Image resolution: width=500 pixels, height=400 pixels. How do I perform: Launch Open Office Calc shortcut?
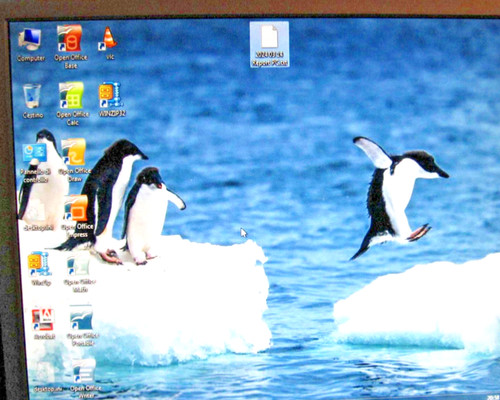coord(72,103)
